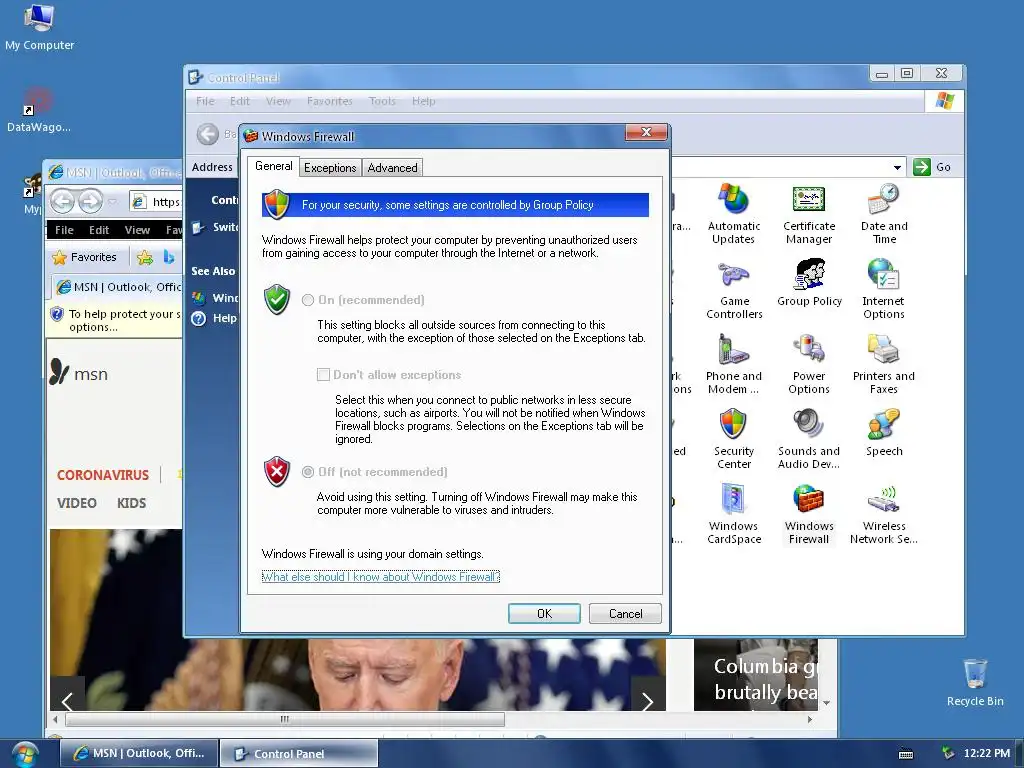The height and width of the screenshot is (768, 1024).
Task: Open Group Policy icon
Action: point(809,283)
